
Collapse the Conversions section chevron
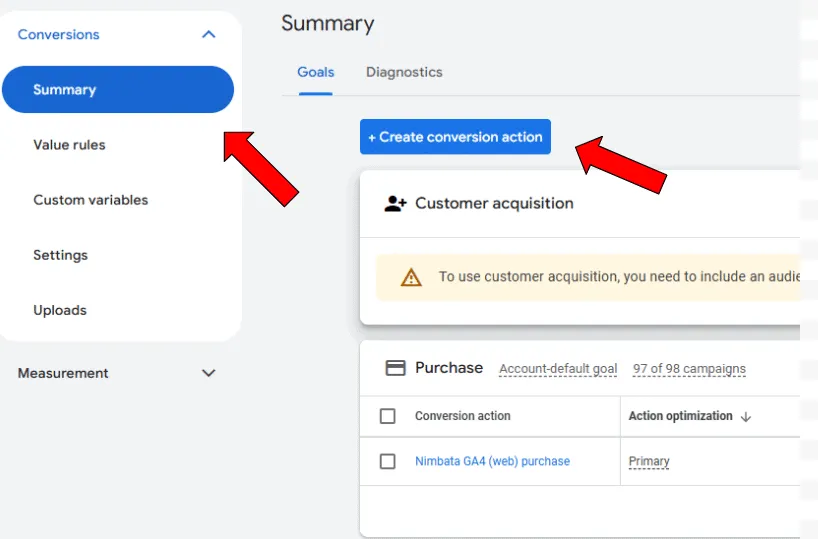pyautogui.click(x=209, y=34)
